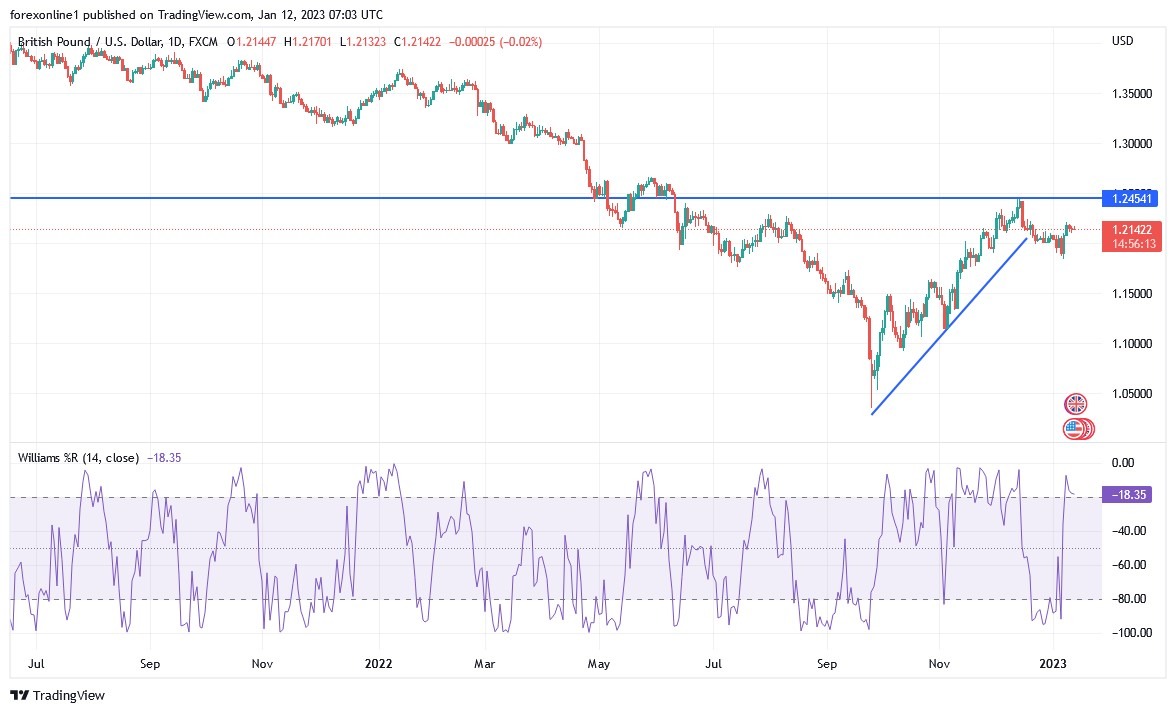Select the red 1.21422 current price label
1176x713 pixels.
click(1131, 231)
